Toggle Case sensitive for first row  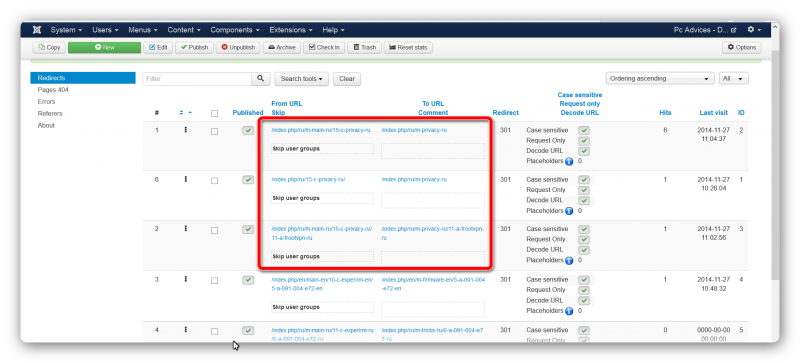(x=584, y=131)
